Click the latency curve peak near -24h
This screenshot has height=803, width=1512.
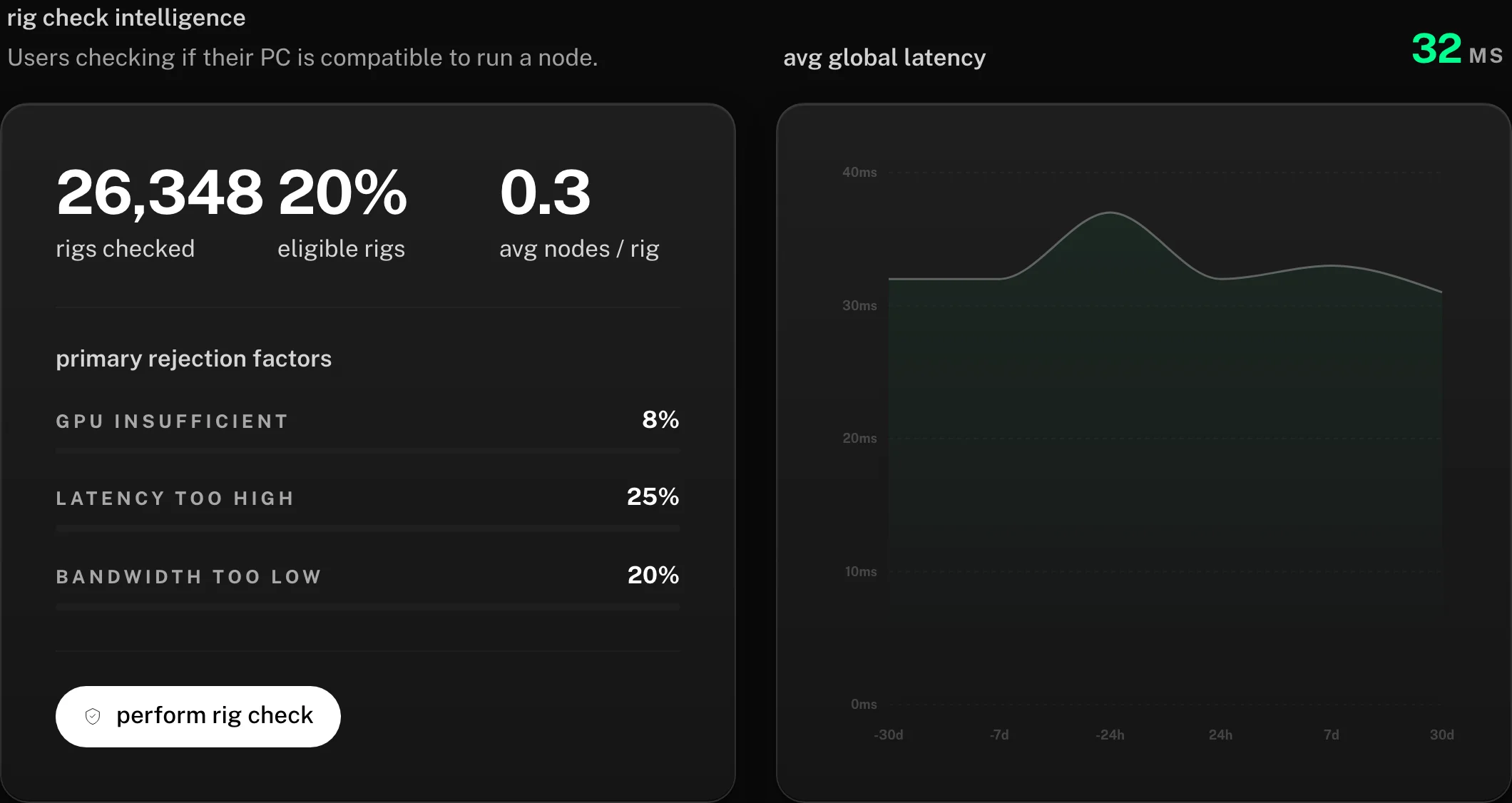[1110, 213]
